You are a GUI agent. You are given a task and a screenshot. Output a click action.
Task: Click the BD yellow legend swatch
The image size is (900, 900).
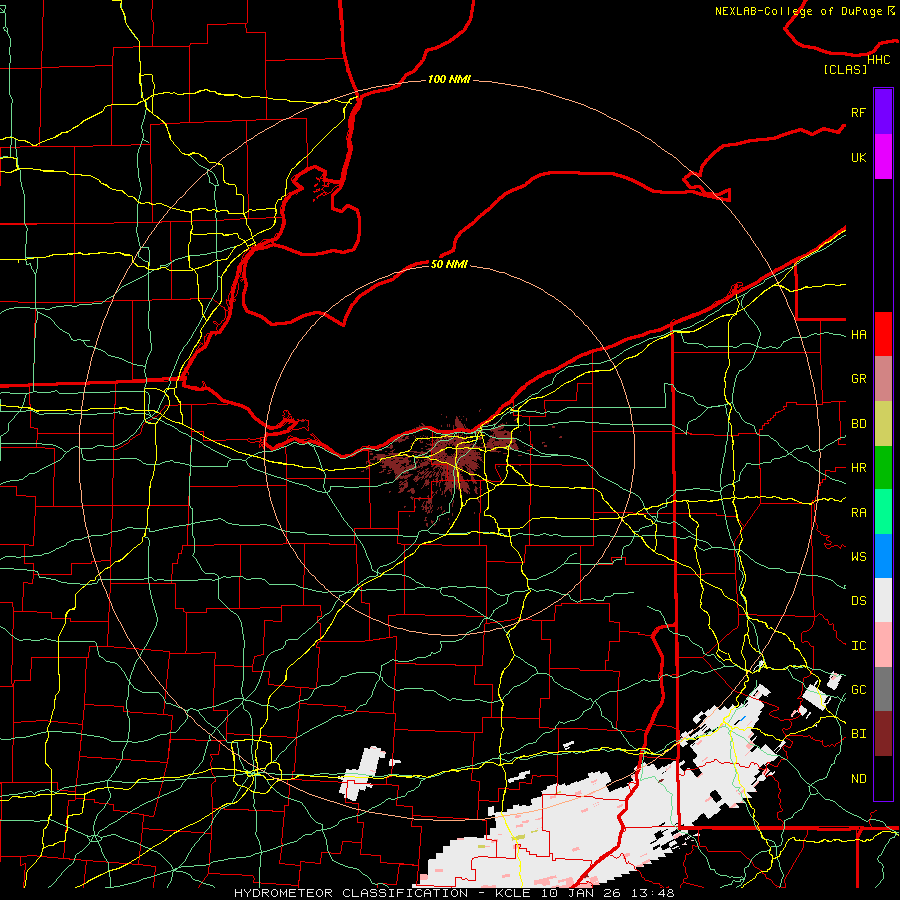click(x=883, y=424)
